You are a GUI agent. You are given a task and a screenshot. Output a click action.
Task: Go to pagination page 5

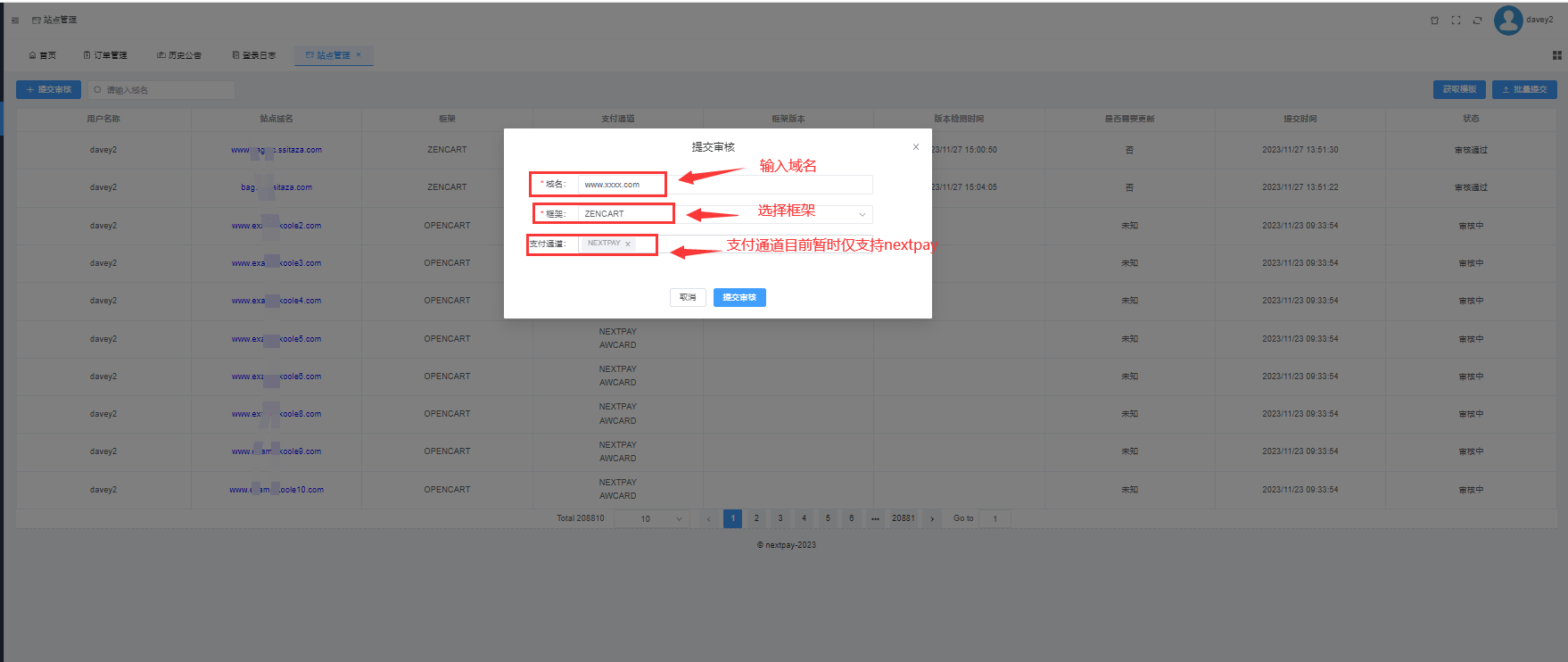pyautogui.click(x=828, y=518)
